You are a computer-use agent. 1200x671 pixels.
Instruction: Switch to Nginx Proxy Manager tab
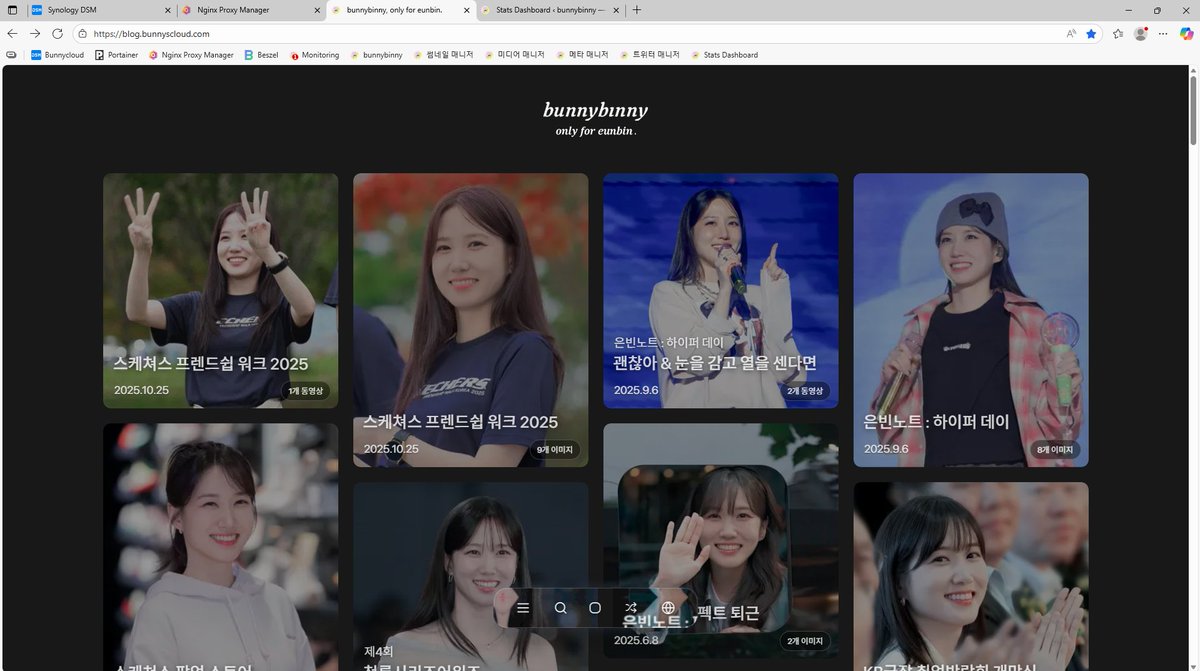(250, 10)
